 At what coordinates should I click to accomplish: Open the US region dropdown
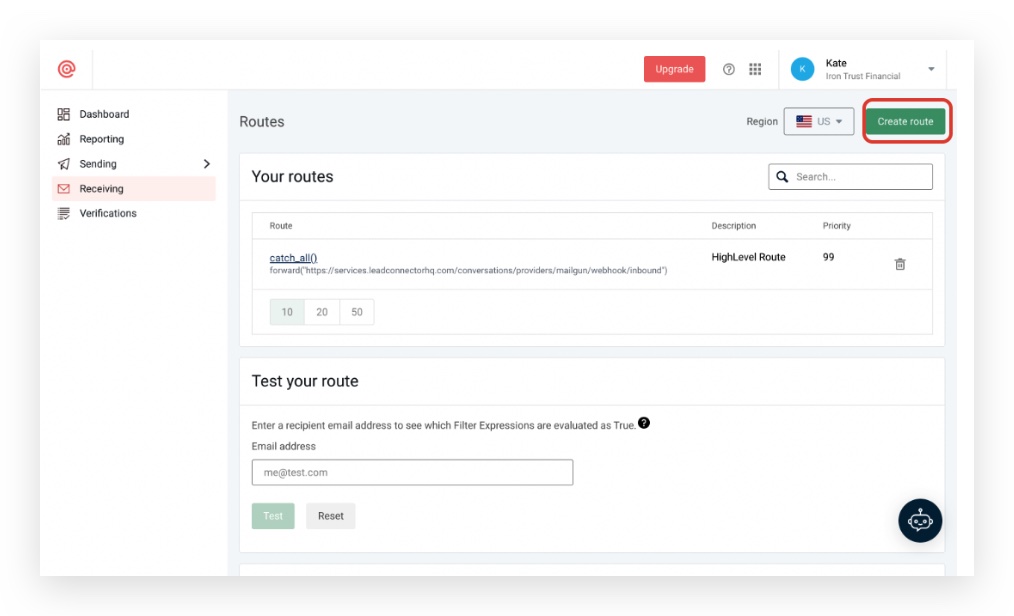[x=818, y=122]
